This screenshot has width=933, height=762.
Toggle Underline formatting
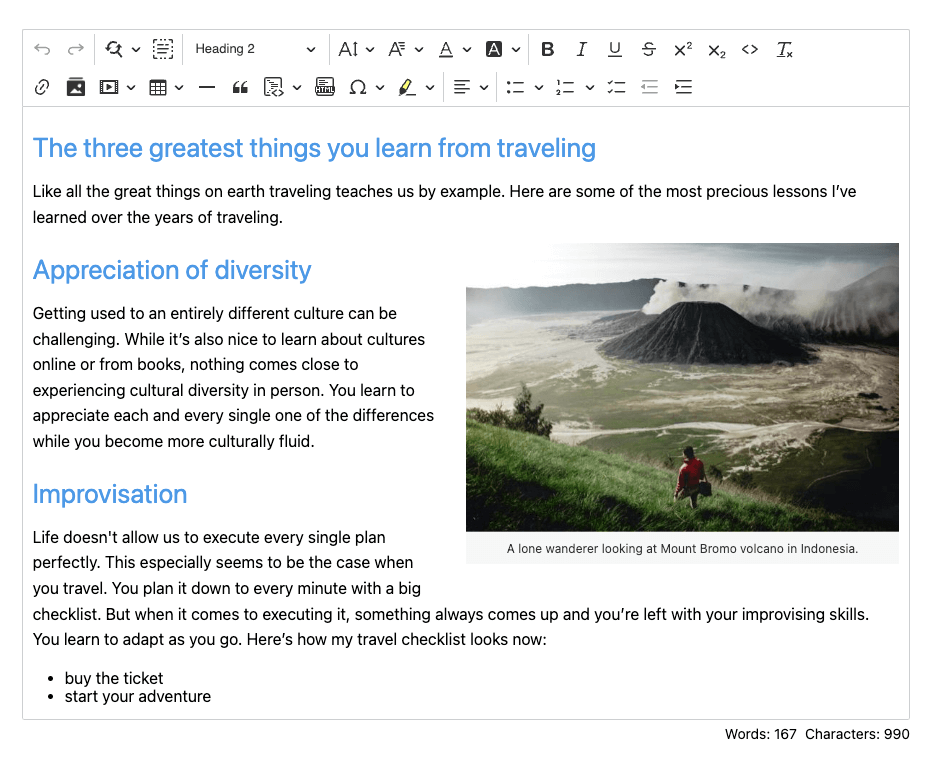click(615, 49)
